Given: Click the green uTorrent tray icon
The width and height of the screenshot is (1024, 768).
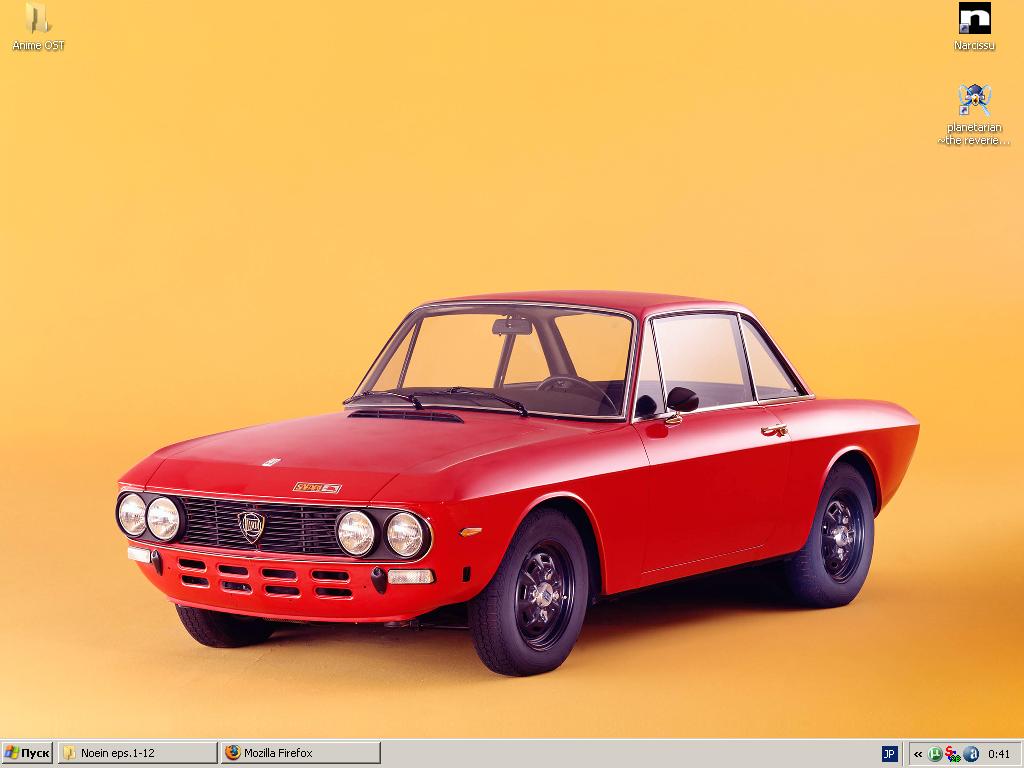Looking at the screenshot, I should pos(935,754).
